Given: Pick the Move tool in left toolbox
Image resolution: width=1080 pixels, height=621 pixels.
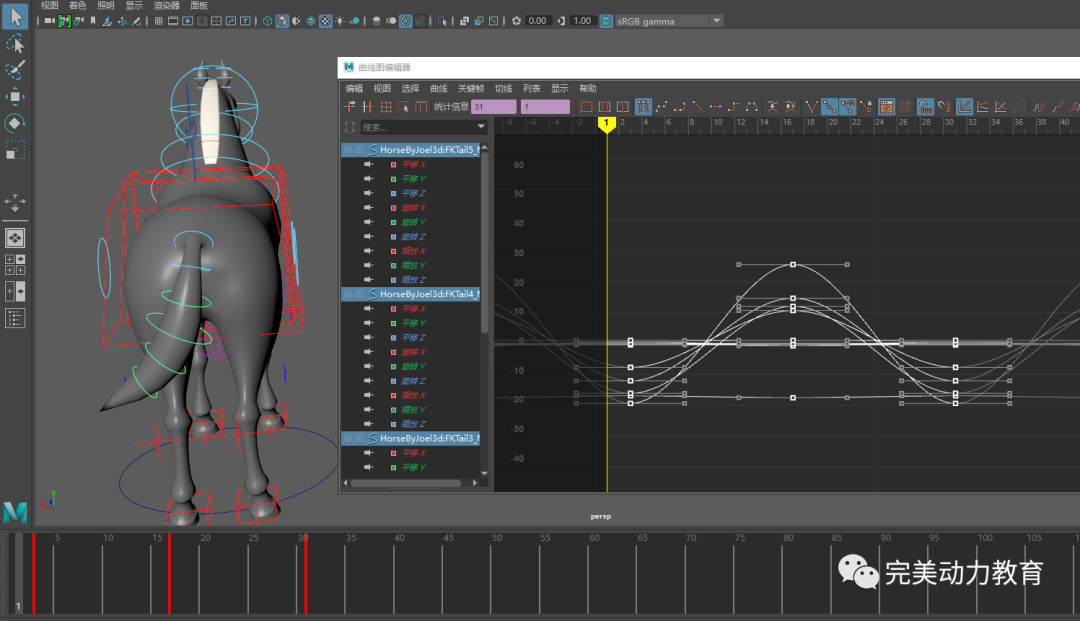Looking at the screenshot, I should pos(15,97).
